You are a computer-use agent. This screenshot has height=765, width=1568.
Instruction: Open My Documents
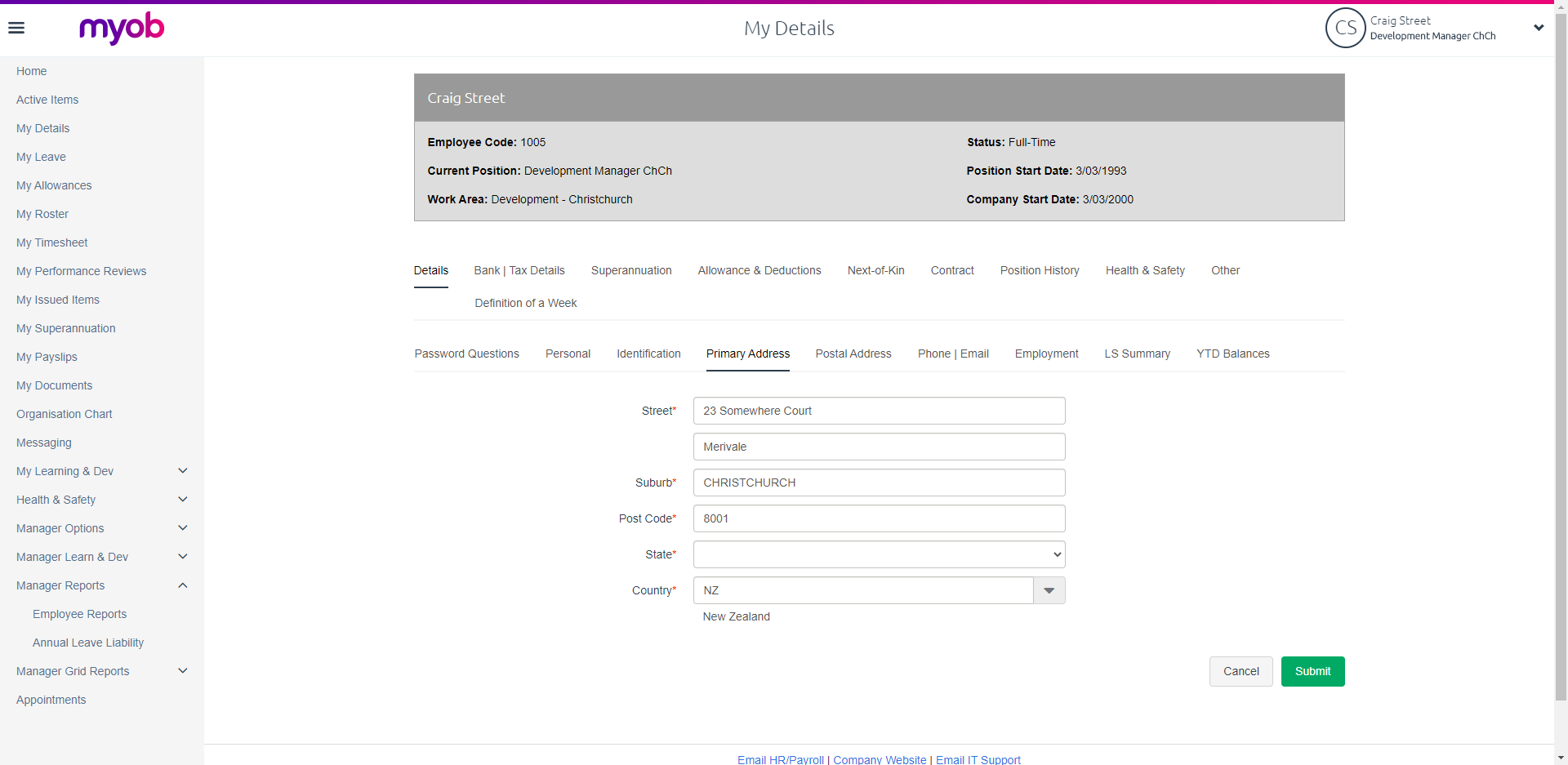pyautogui.click(x=54, y=385)
